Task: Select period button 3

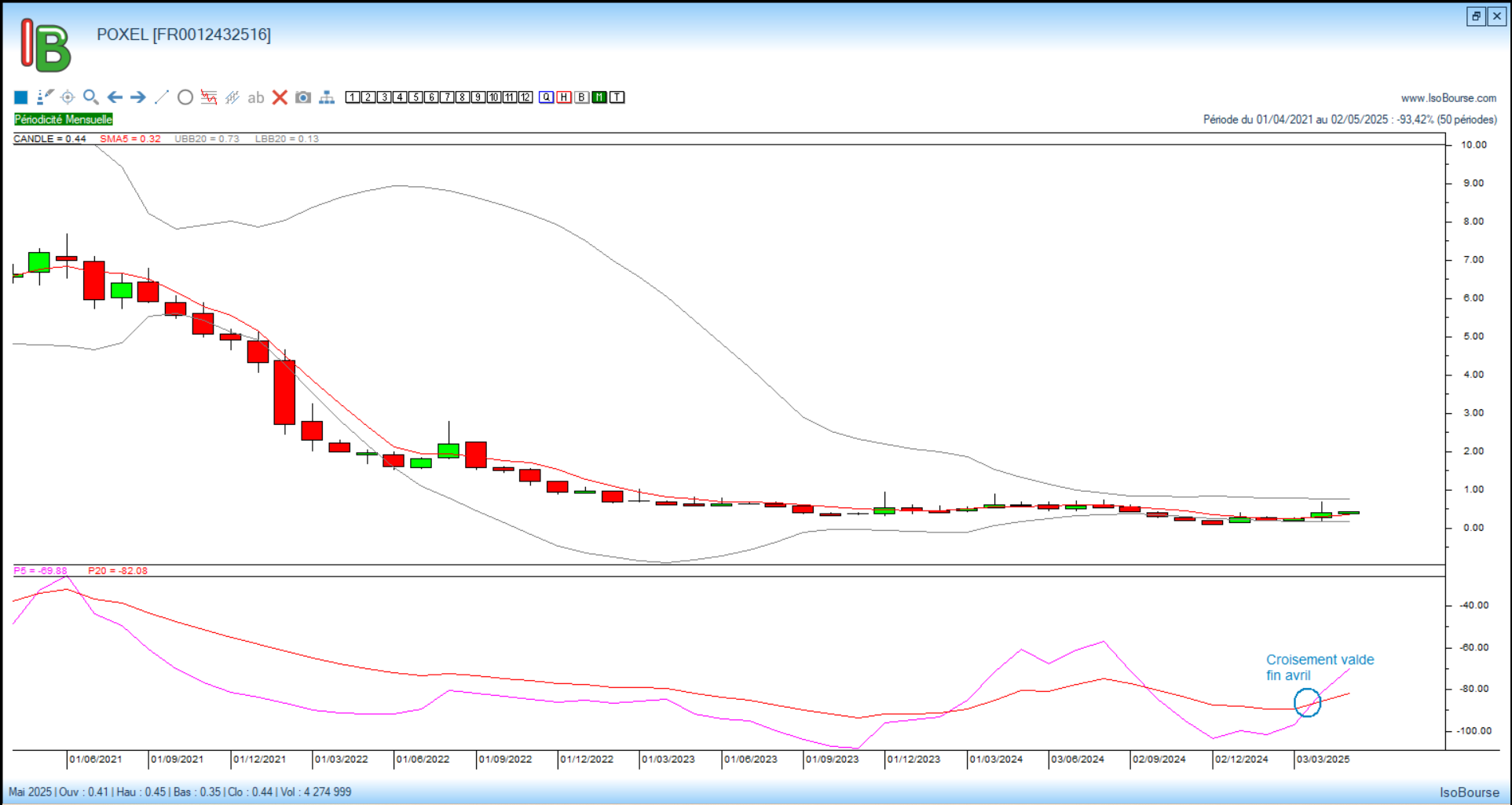Action: pos(384,97)
